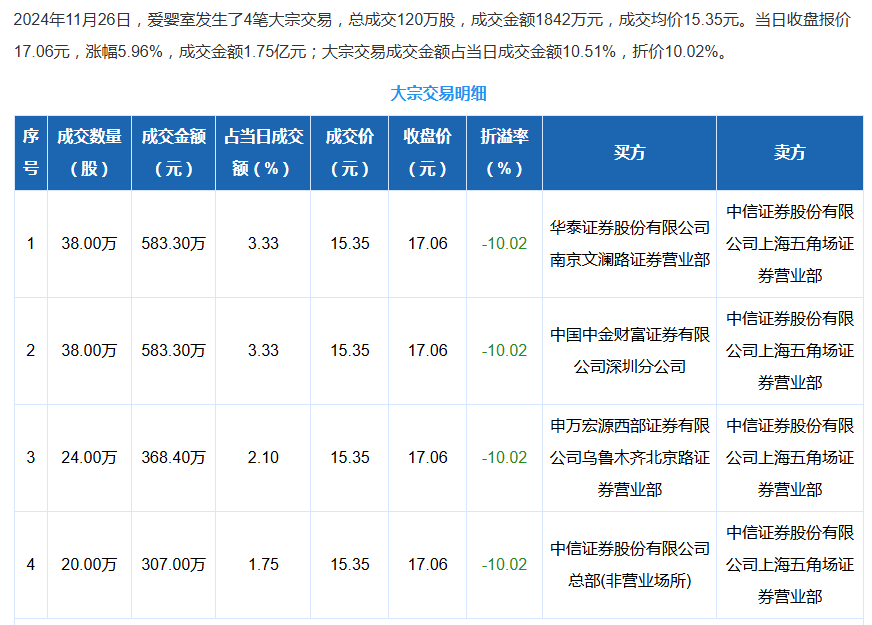Click buyer 申万宏源西部证券乌鲁木齐北京路

click(630, 458)
